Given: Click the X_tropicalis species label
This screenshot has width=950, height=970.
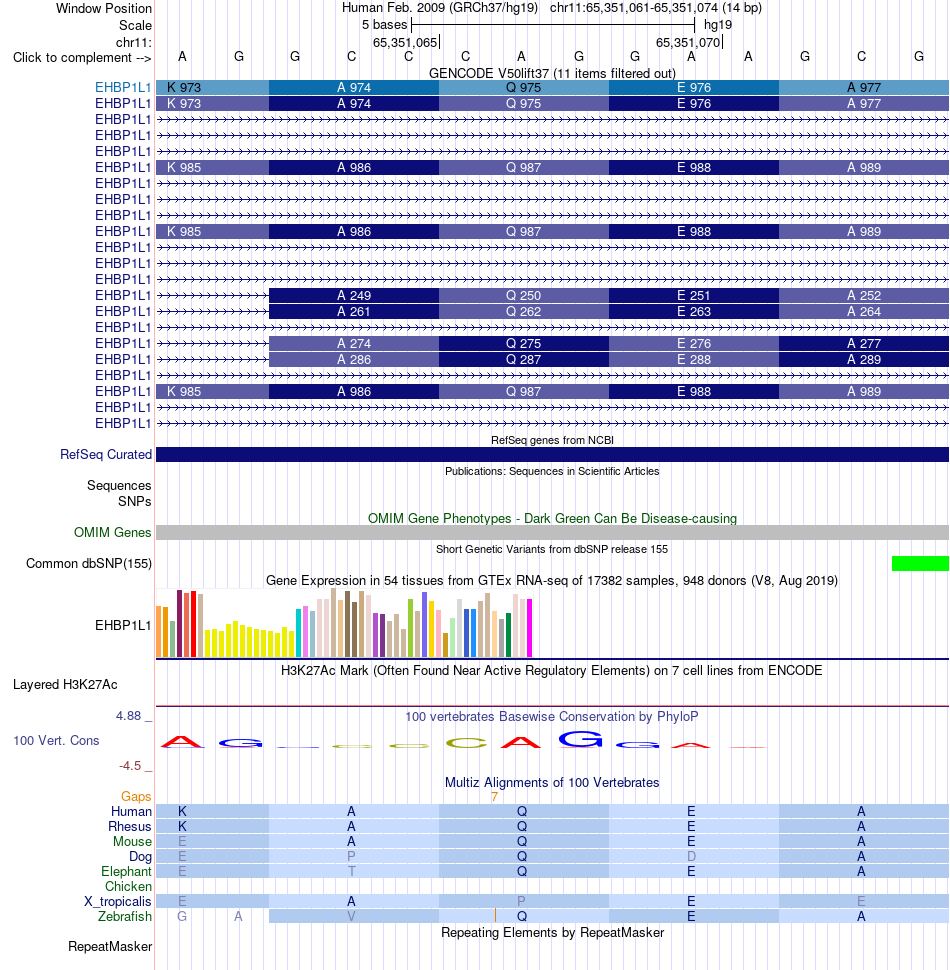Looking at the screenshot, I should [118, 901].
